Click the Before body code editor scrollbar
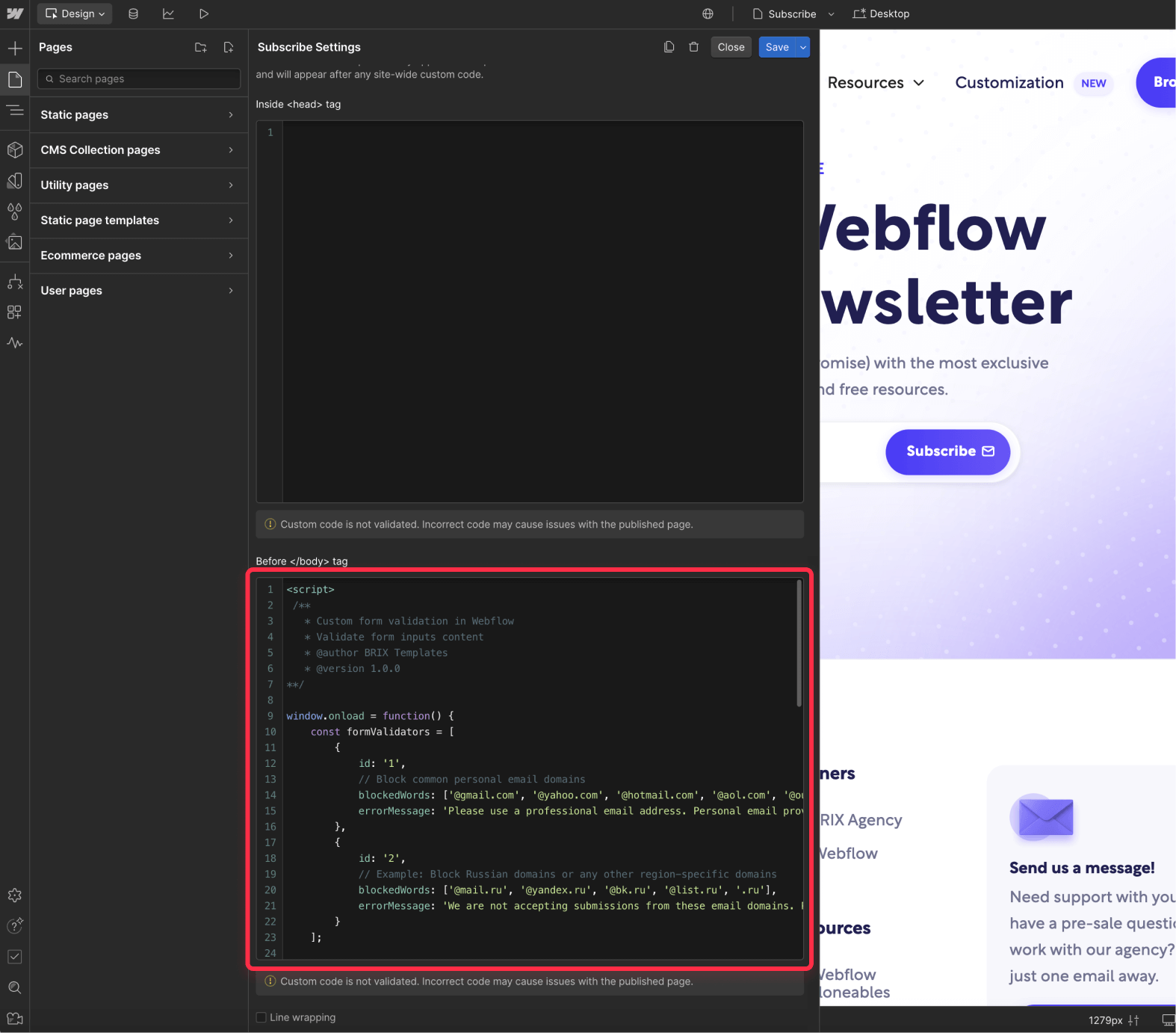 pyautogui.click(x=799, y=644)
